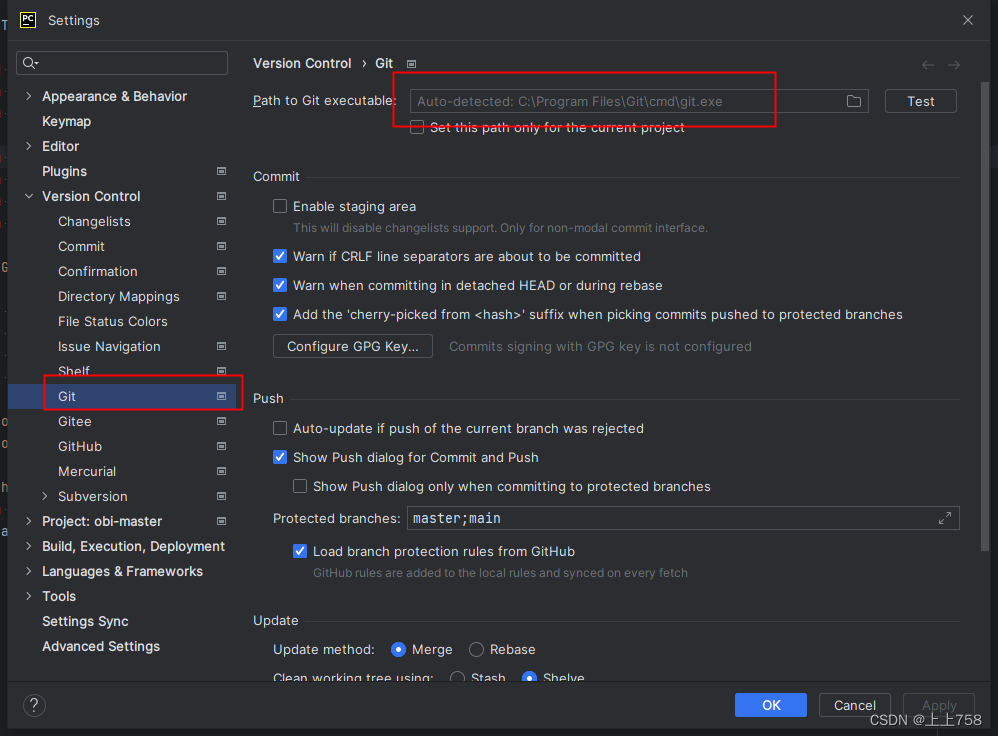Screen dimensions: 998x736
Task: Select the Rebase update method
Action: pyautogui.click(x=476, y=649)
